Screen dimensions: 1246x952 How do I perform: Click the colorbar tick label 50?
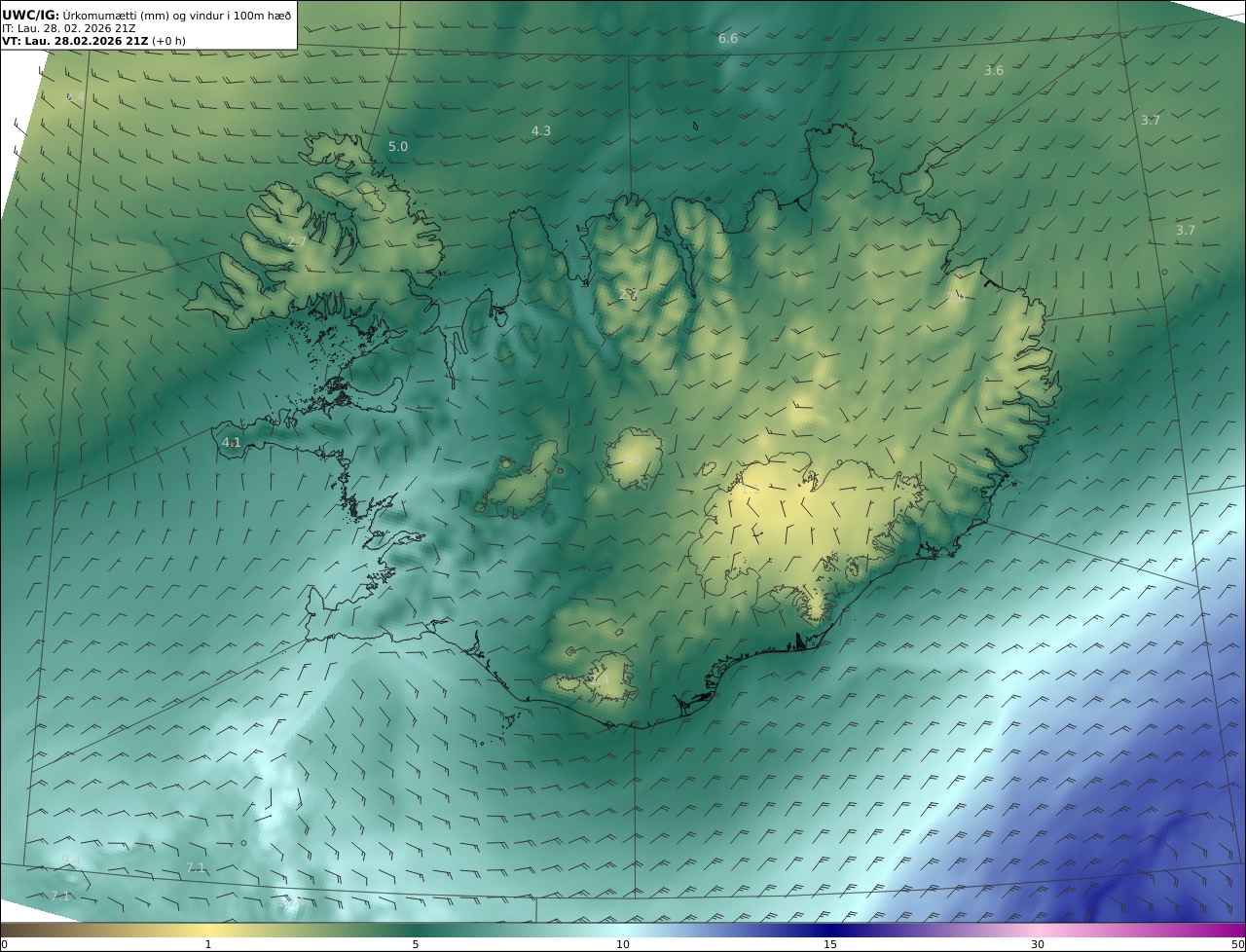(x=1238, y=944)
